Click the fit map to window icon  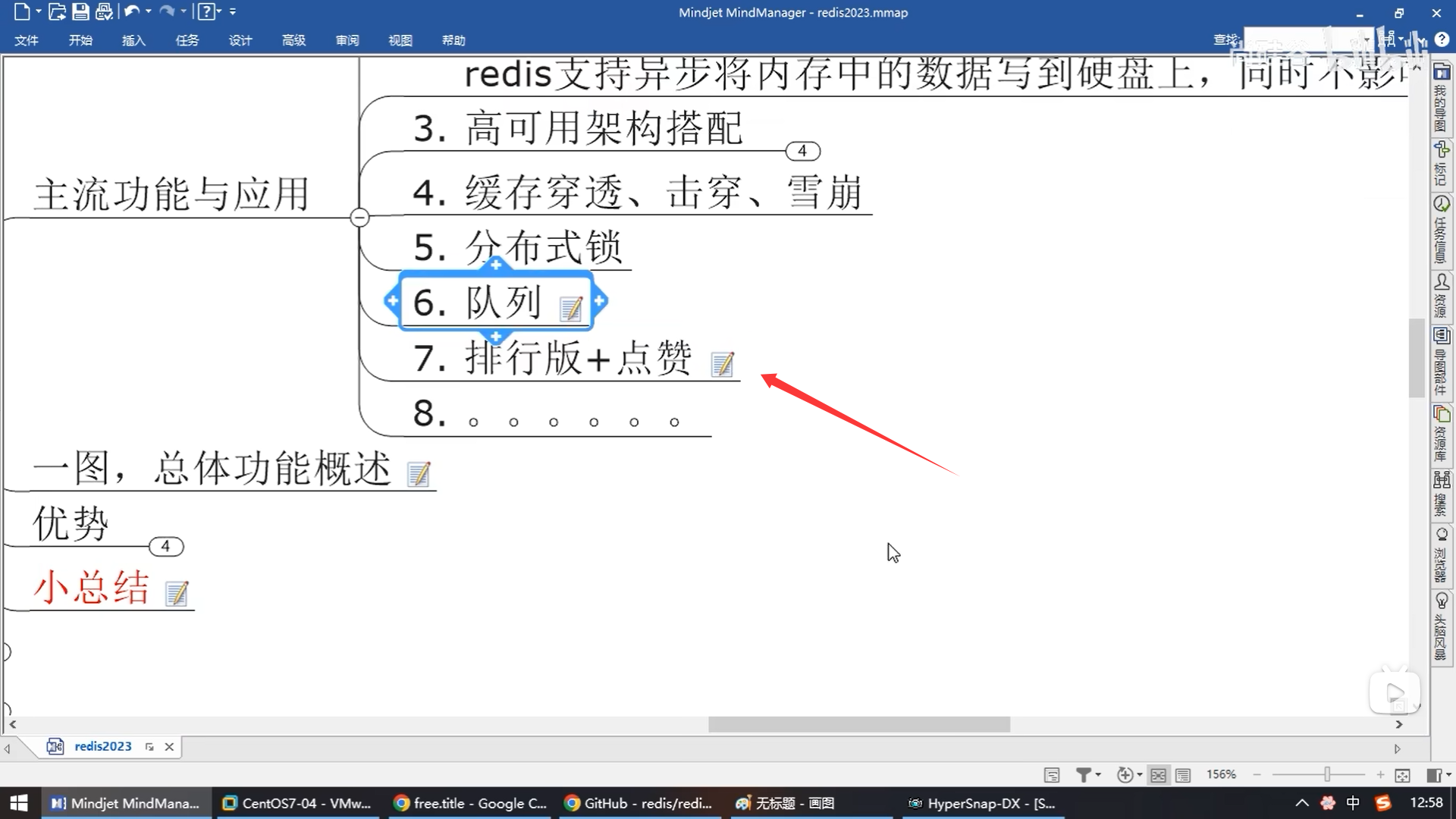pyautogui.click(x=1402, y=775)
